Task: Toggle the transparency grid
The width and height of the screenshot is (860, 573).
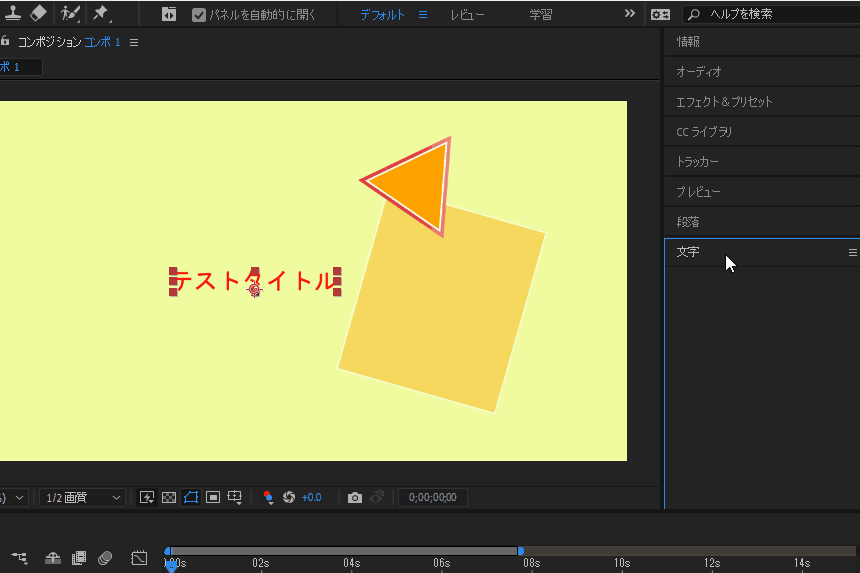Action: (x=169, y=497)
